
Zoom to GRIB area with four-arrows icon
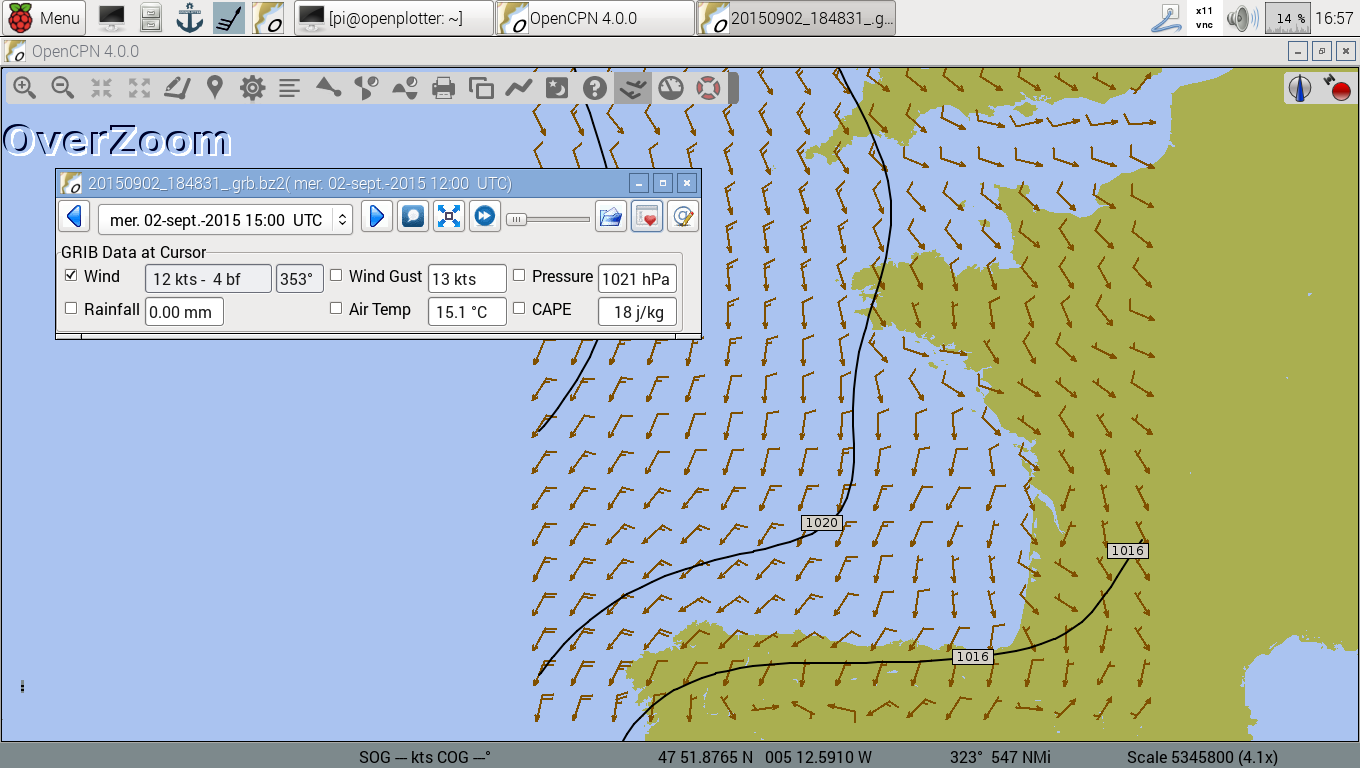449,216
